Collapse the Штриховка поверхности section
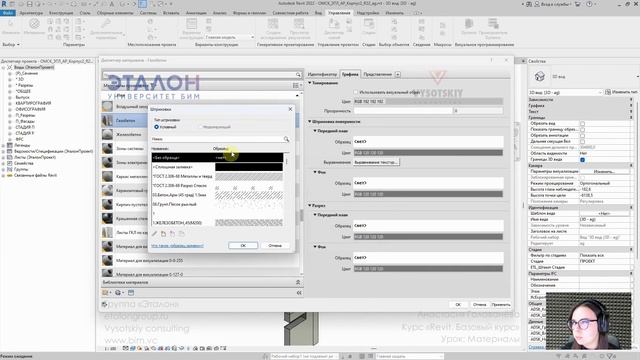 pos(310,122)
